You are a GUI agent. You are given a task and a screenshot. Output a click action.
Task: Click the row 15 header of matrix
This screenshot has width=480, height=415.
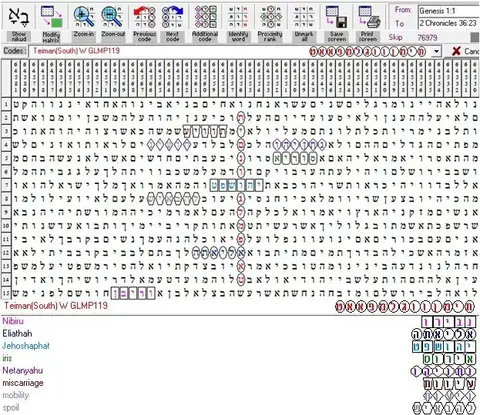[6, 293]
